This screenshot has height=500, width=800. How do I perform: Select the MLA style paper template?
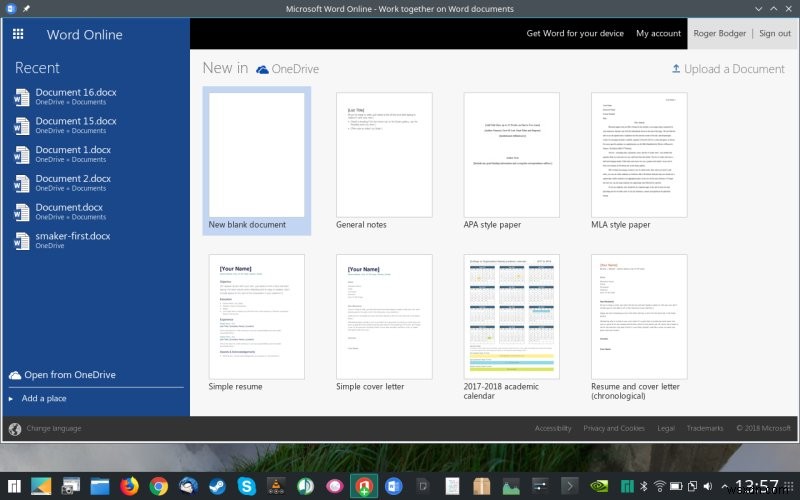(639, 161)
